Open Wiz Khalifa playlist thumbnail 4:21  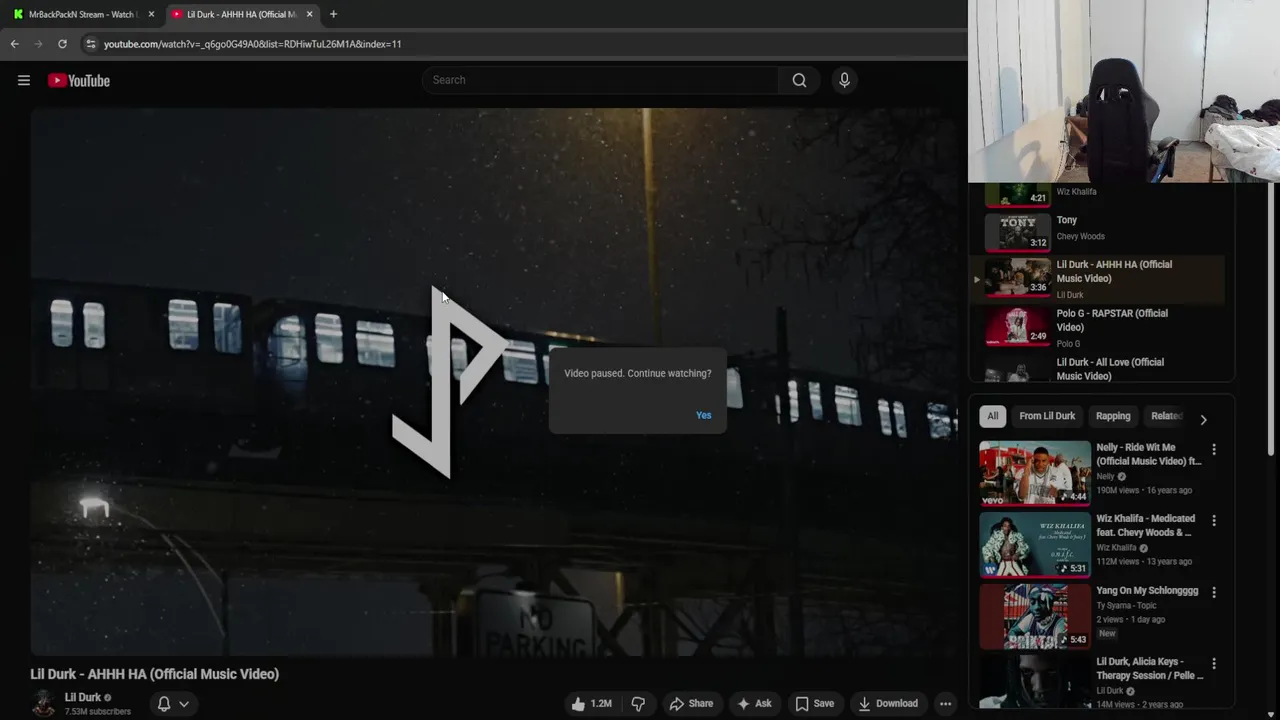(1018, 194)
